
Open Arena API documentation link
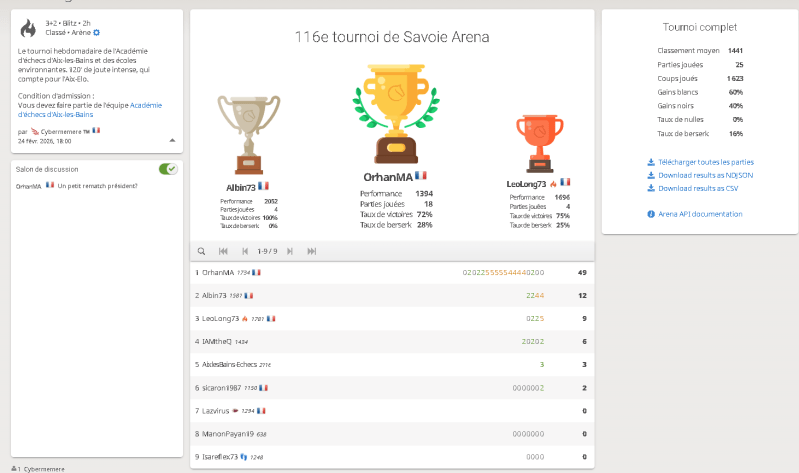coord(700,214)
